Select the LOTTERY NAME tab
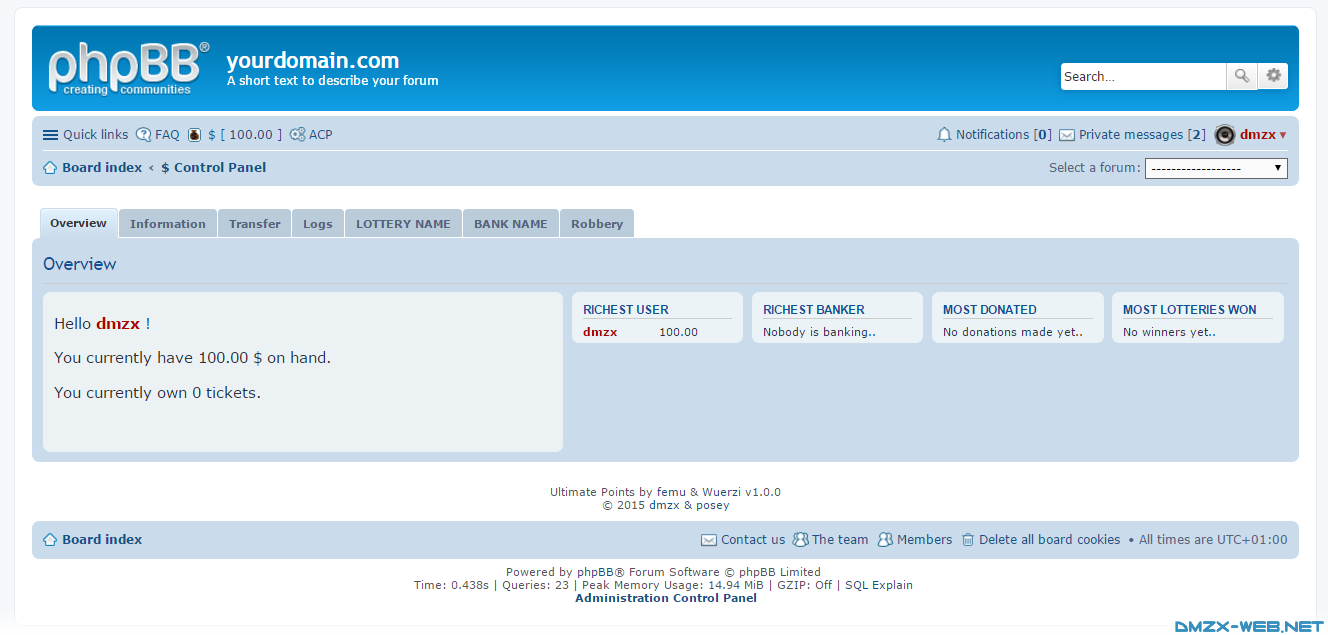This screenshot has height=635, width=1328. (x=403, y=224)
